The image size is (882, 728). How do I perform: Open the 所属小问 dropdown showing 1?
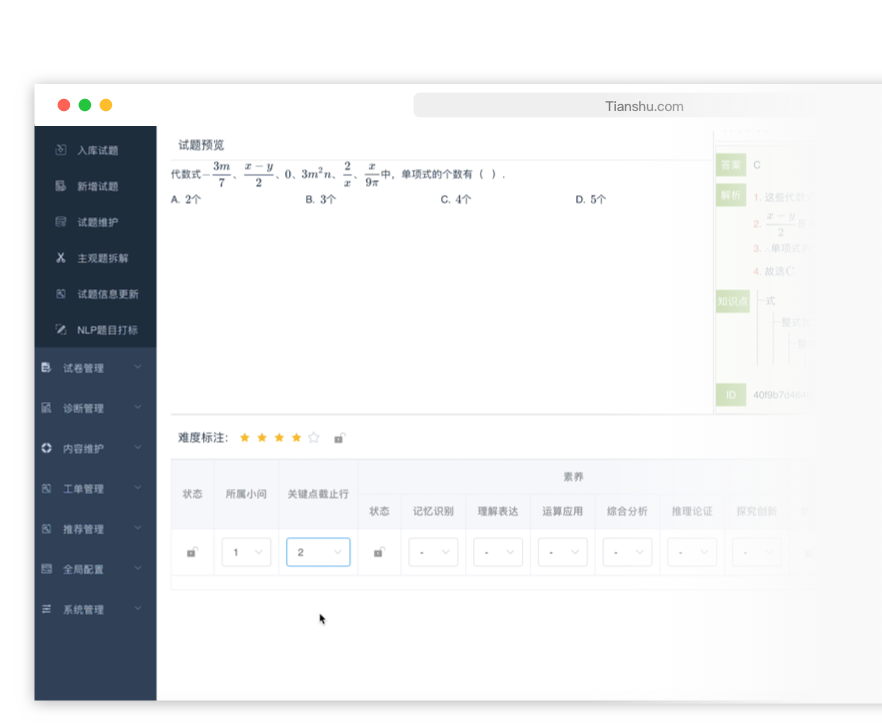pos(246,552)
